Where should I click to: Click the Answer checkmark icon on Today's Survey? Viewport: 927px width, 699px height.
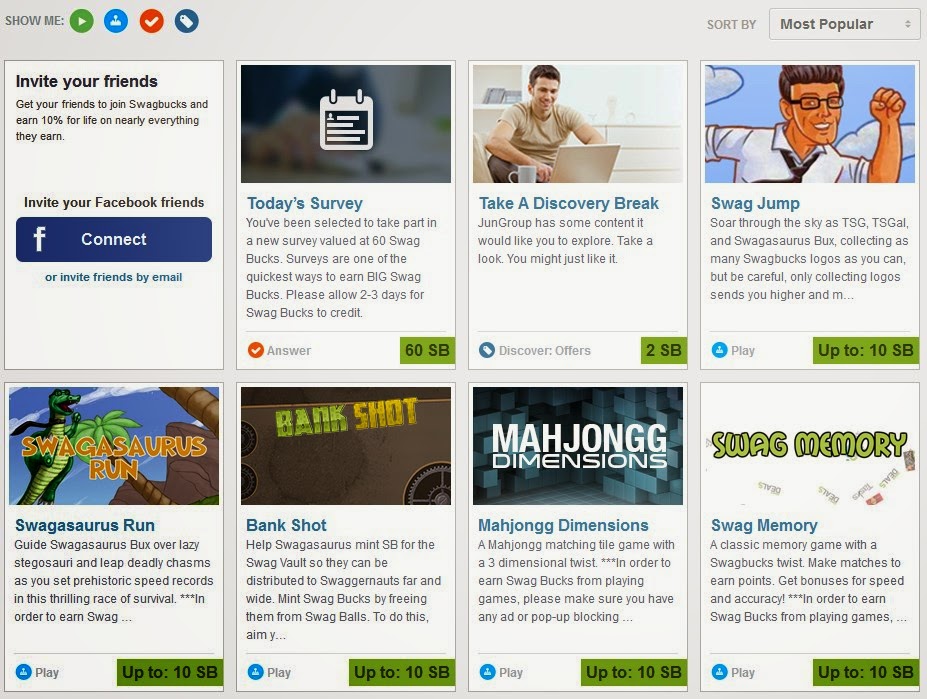(x=257, y=351)
